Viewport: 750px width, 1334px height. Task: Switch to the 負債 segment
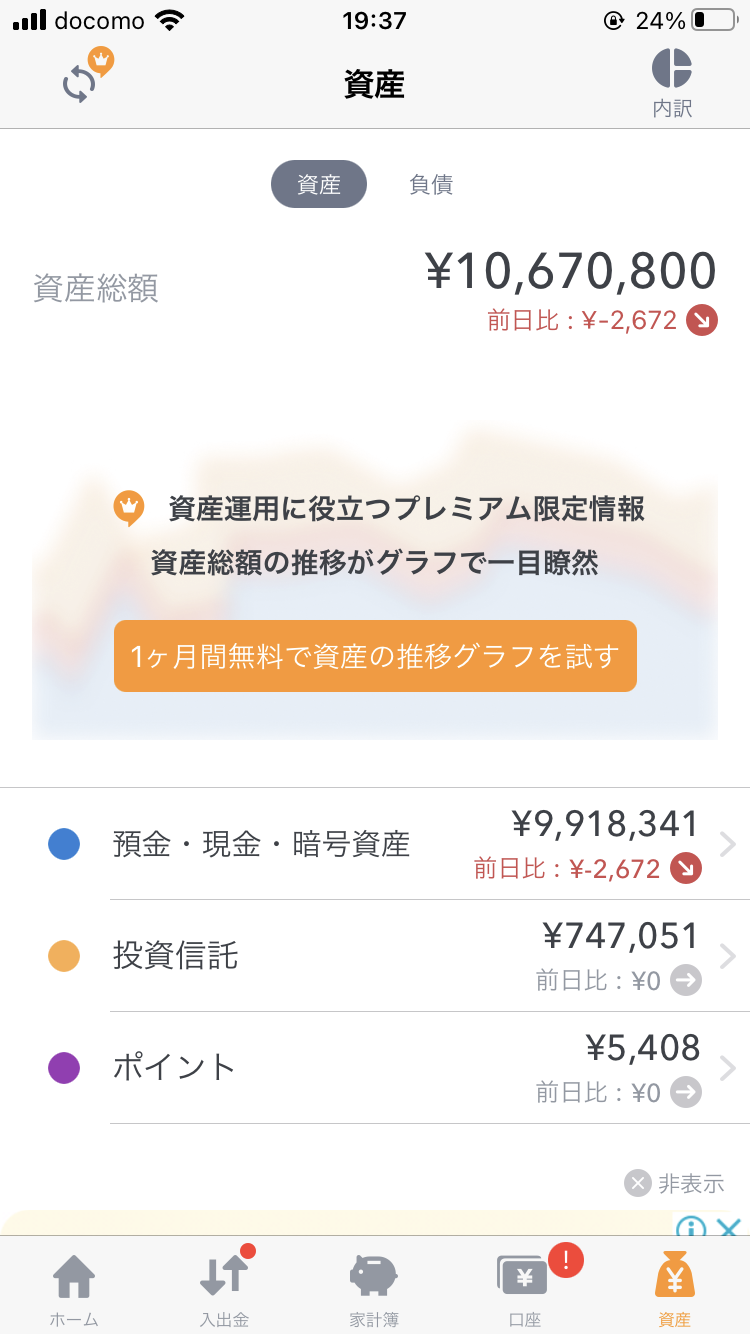click(431, 184)
